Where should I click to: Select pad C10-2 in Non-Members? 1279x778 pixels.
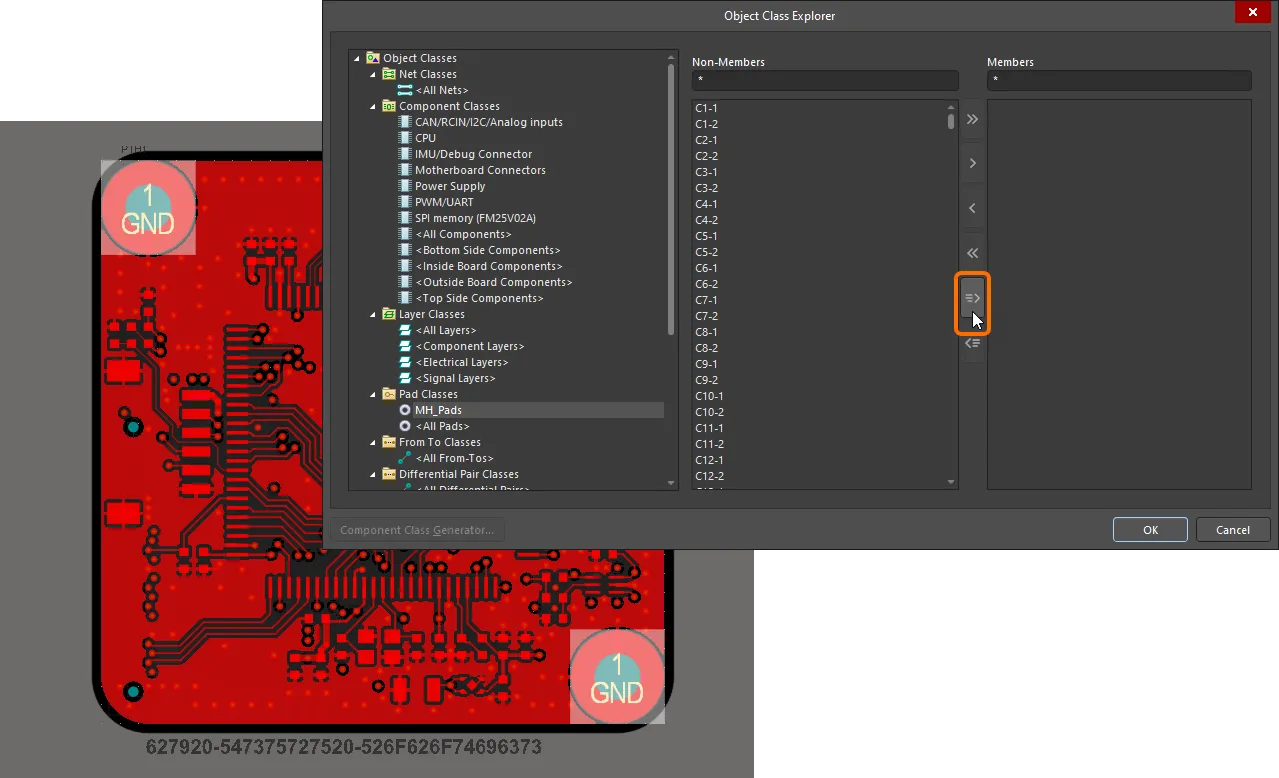709,412
